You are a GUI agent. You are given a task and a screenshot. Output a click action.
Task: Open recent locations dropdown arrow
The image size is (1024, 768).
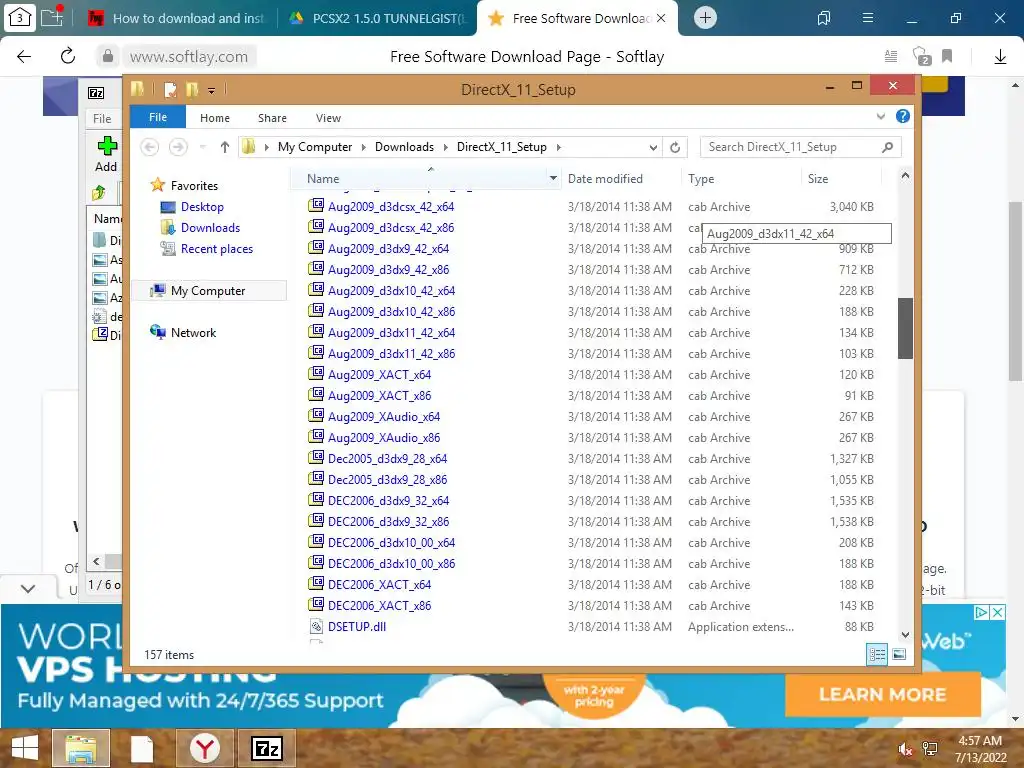pyautogui.click(x=202, y=148)
